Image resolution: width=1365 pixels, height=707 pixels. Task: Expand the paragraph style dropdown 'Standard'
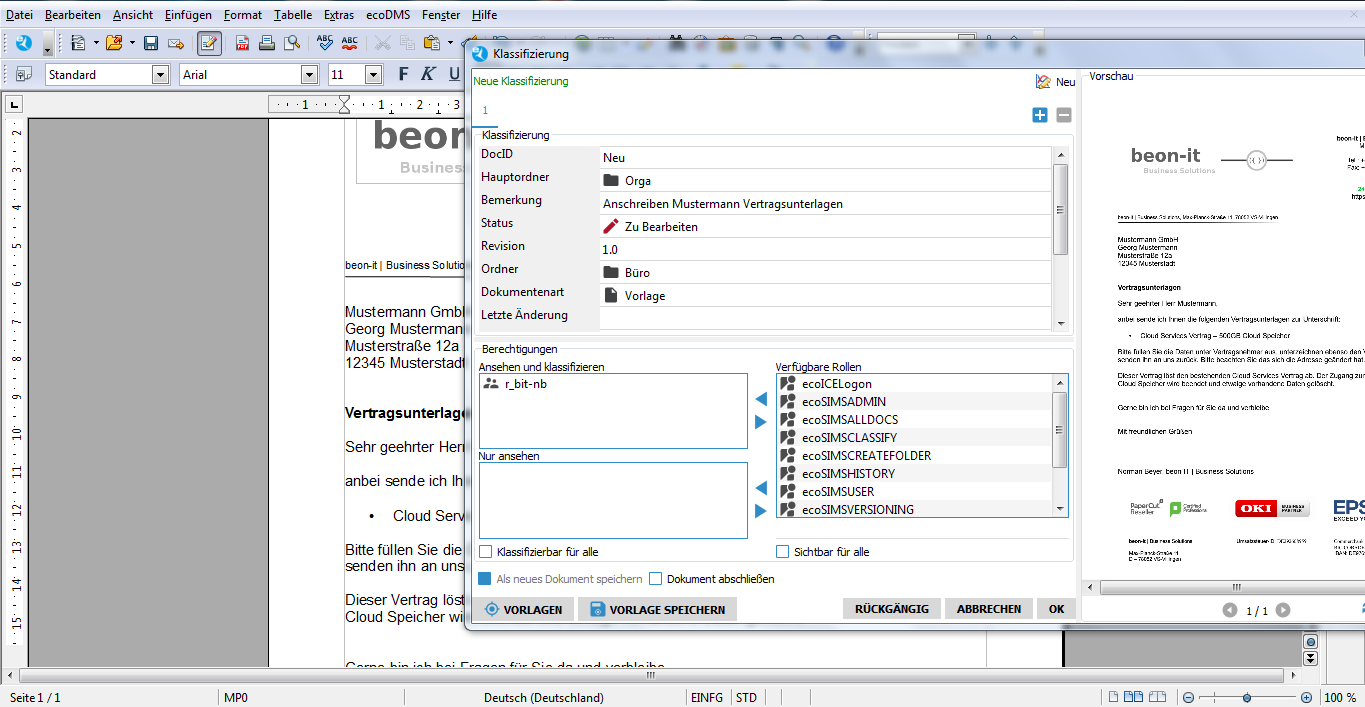point(160,75)
